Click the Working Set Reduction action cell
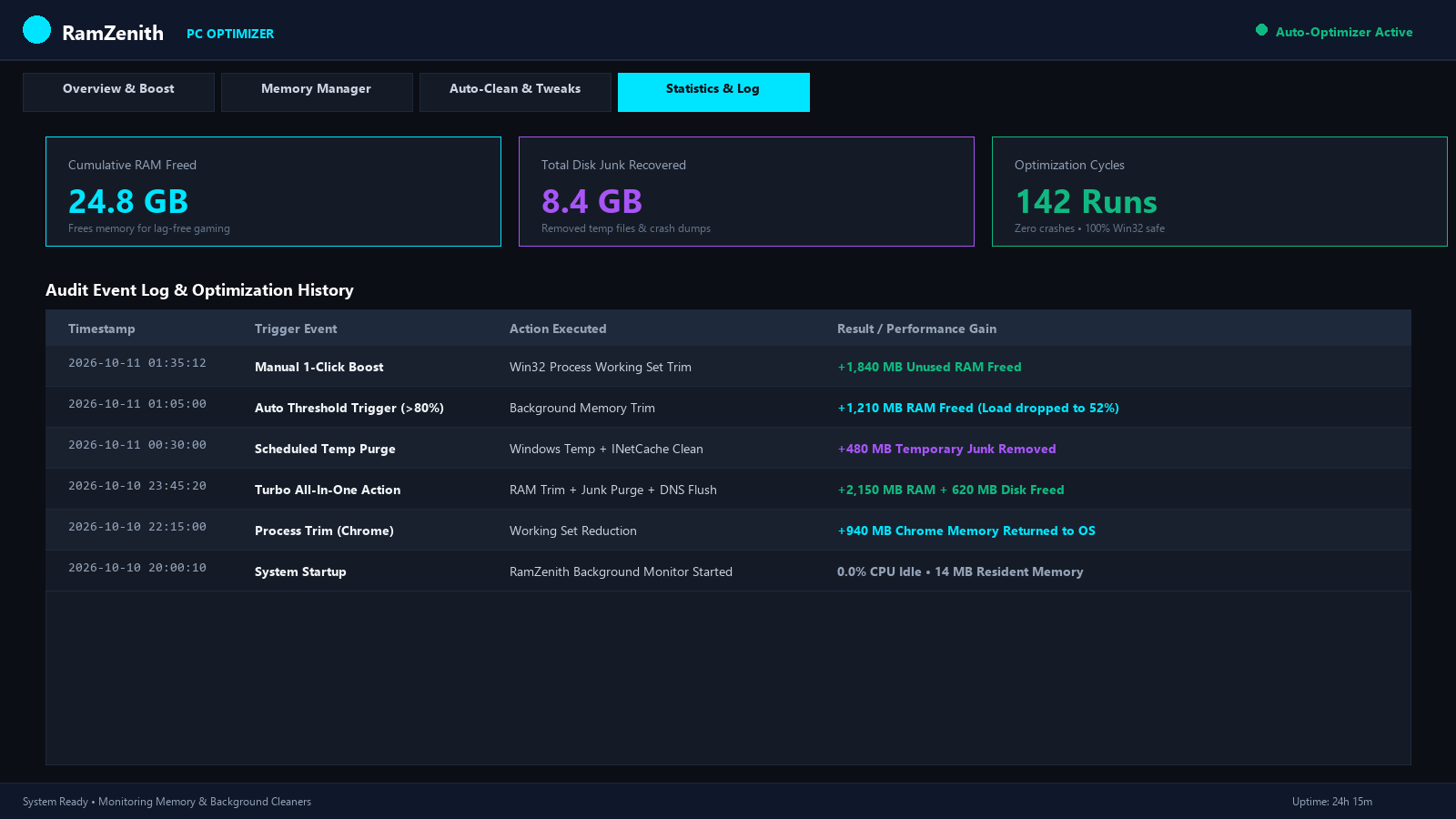The height and width of the screenshot is (819, 1456). coord(573,531)
